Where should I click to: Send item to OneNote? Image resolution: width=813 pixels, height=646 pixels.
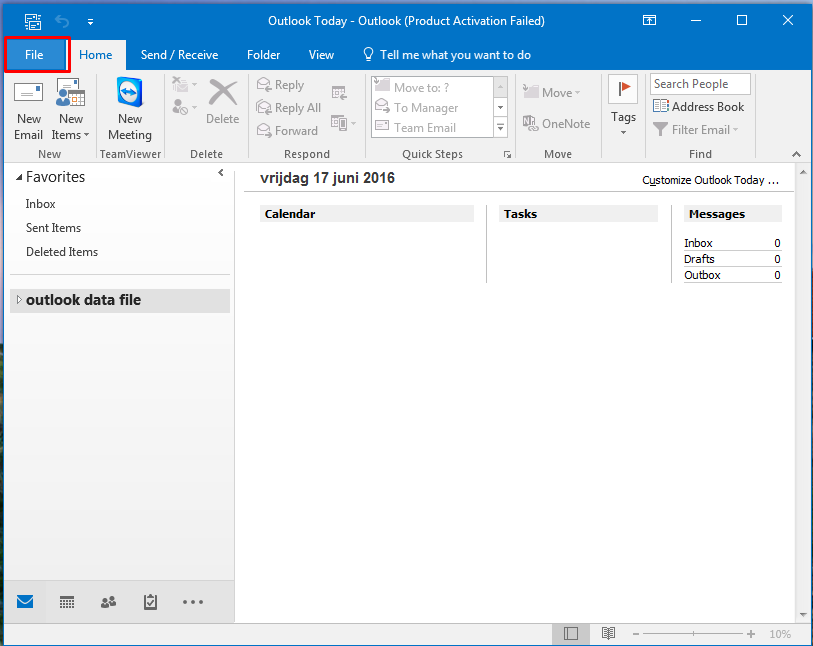556,123
